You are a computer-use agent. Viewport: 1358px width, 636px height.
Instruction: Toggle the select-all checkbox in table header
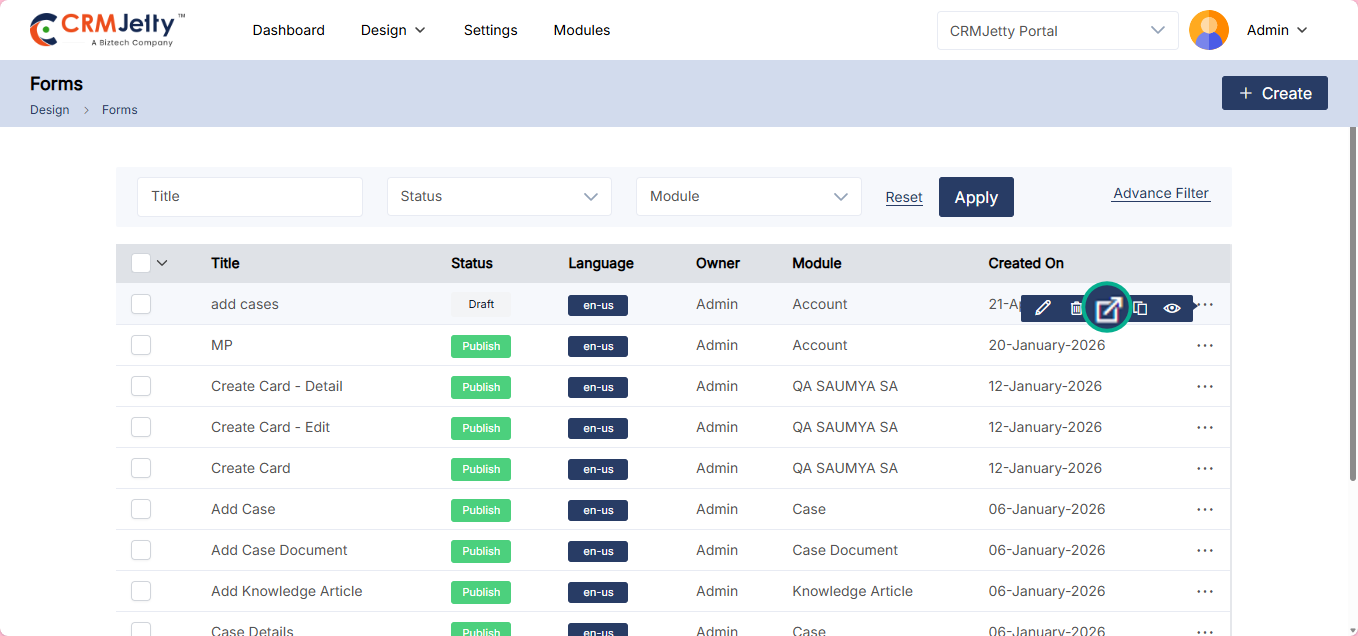point(141,263)
